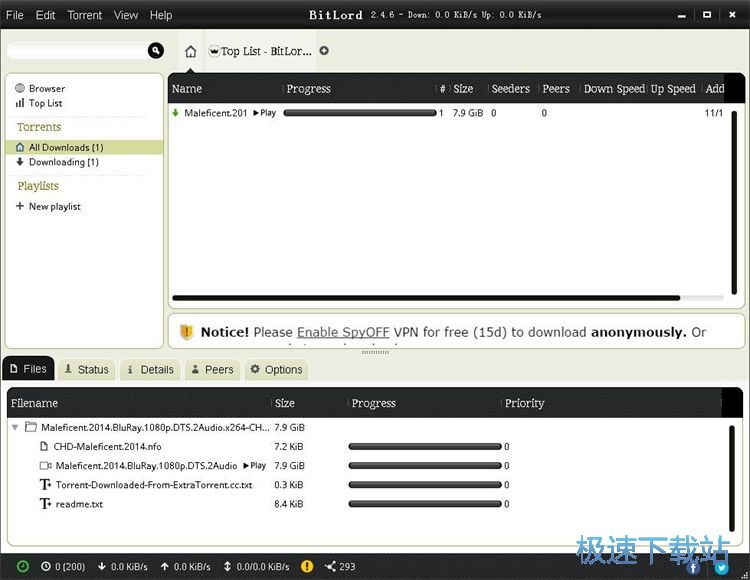The height and width of the screenshot is (580, 750).
Task: Click the shield warning icon in notice
Action: (187, 331)
